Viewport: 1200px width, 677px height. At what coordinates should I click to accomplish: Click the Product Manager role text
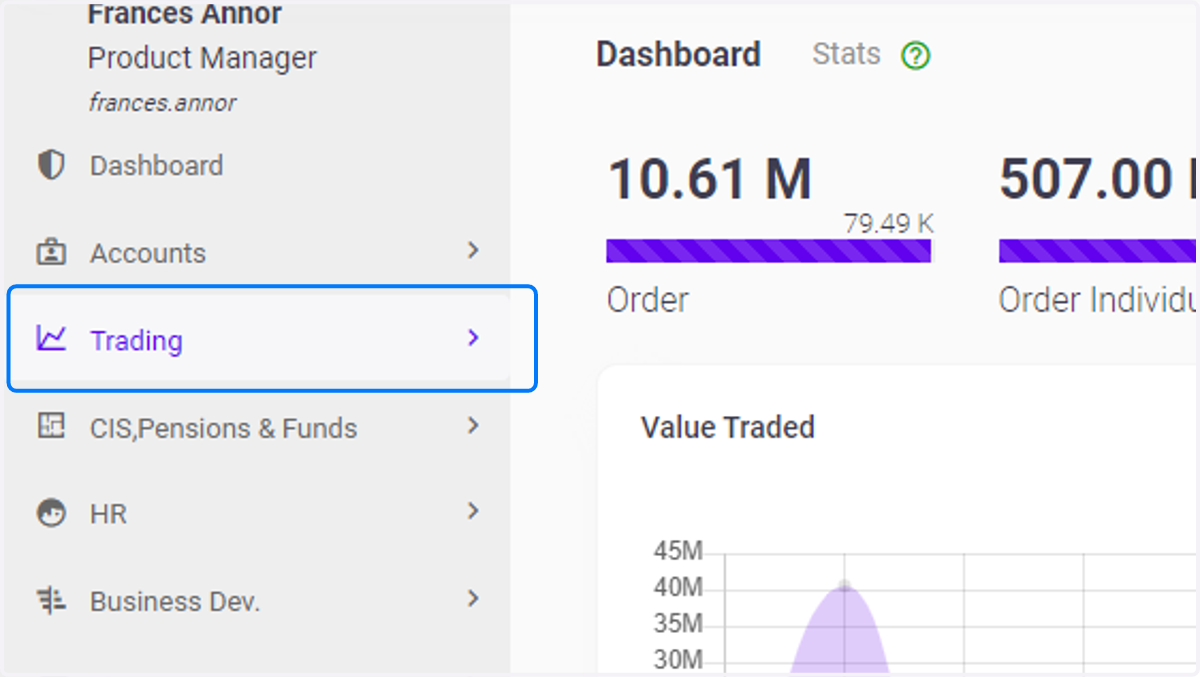click(202, 58)
